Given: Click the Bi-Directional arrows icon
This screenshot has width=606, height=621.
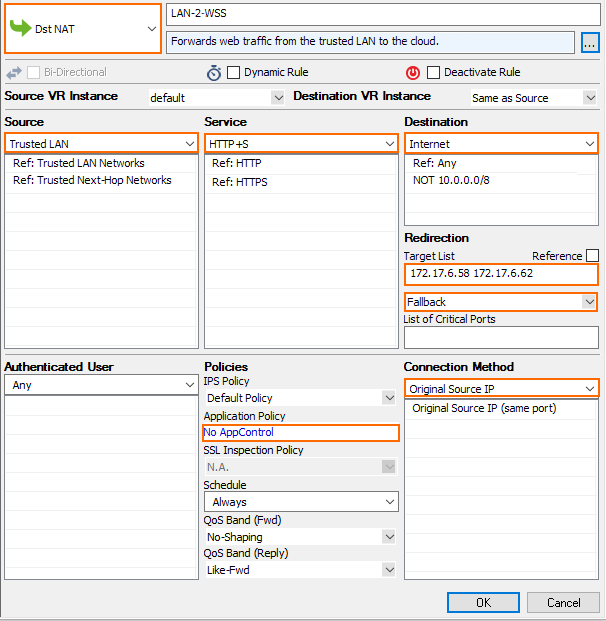Looking at the screenshot, I should tap(14, 73).
